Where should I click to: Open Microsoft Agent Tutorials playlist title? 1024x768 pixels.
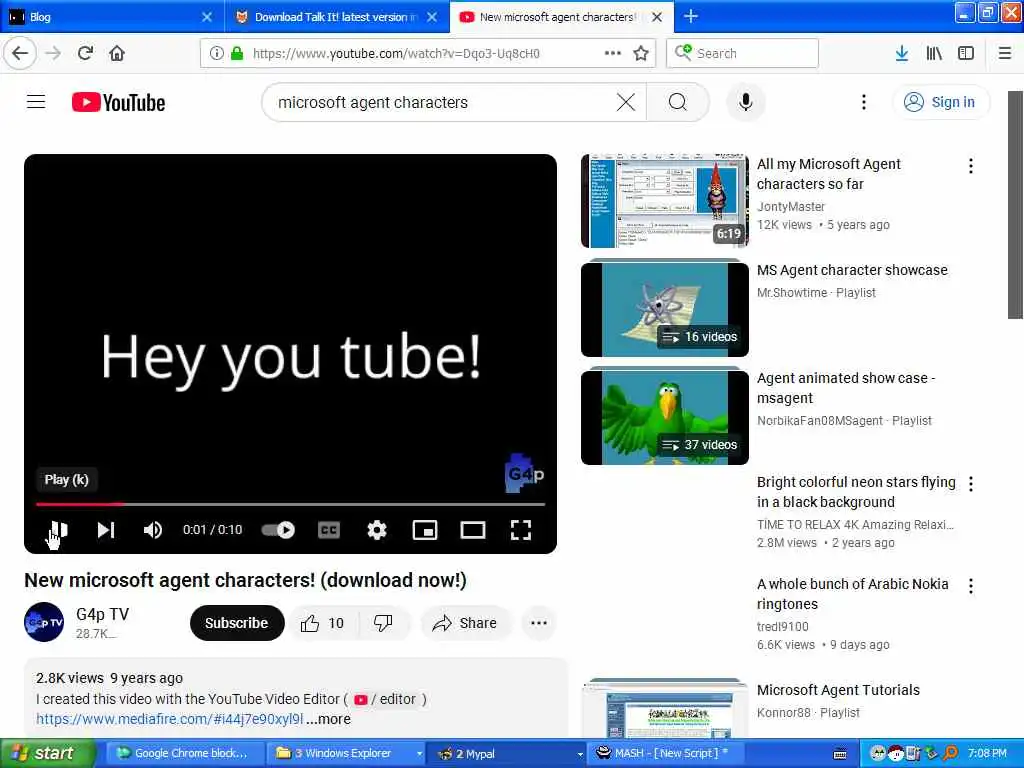838,690
